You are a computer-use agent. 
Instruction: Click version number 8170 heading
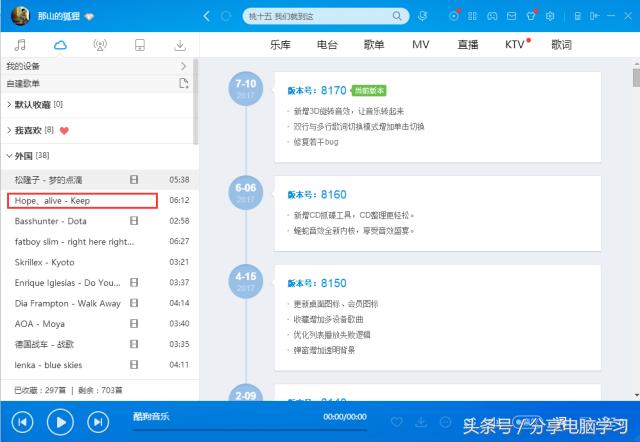[x=317, y=90]
